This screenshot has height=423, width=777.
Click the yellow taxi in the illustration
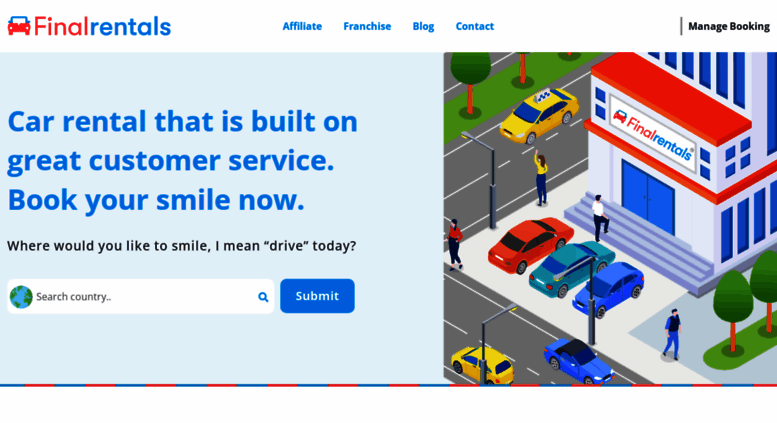[x=539, y=114]
